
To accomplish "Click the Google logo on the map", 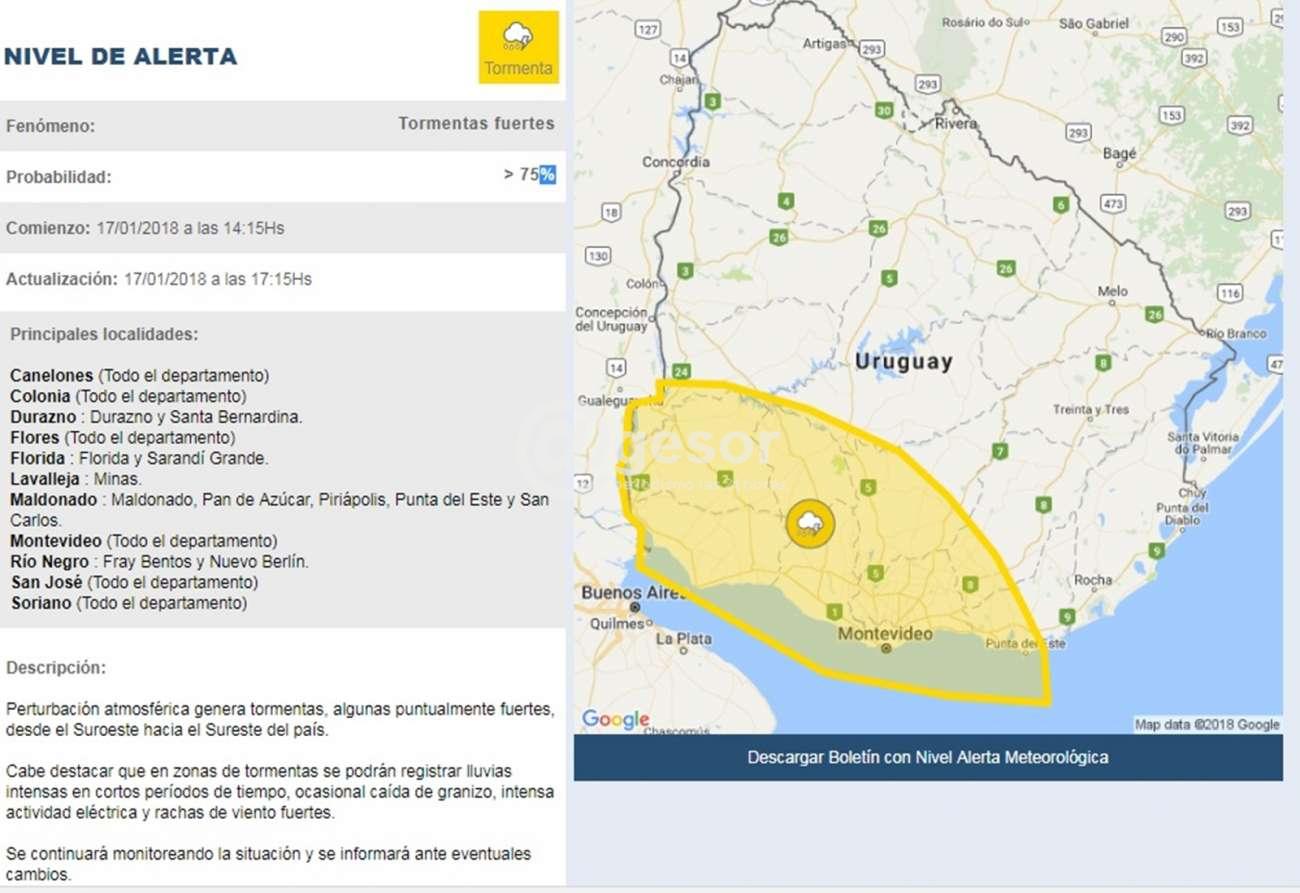I will [x=615, y=719].
